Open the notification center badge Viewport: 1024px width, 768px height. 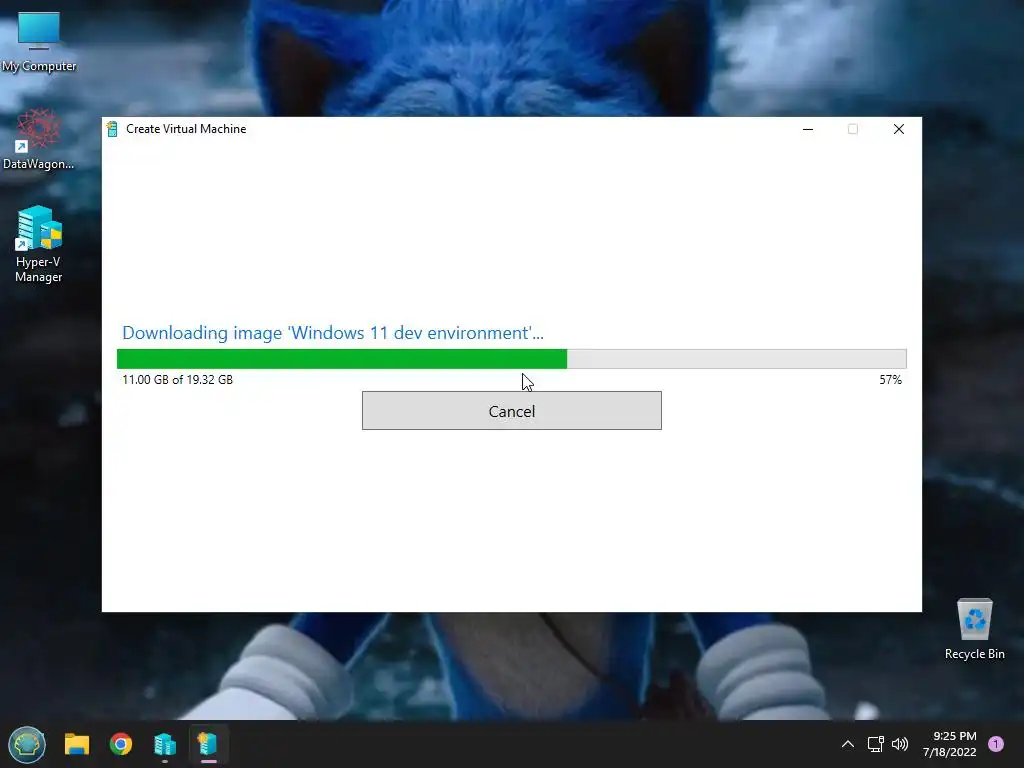[x=996, y=744]
